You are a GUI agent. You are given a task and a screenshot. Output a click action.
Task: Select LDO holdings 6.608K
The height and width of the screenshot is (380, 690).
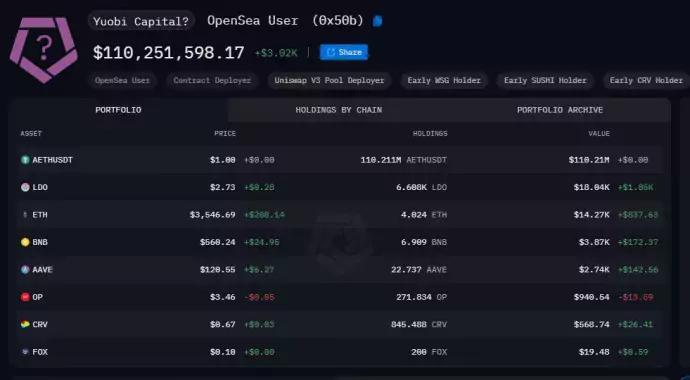421,187
